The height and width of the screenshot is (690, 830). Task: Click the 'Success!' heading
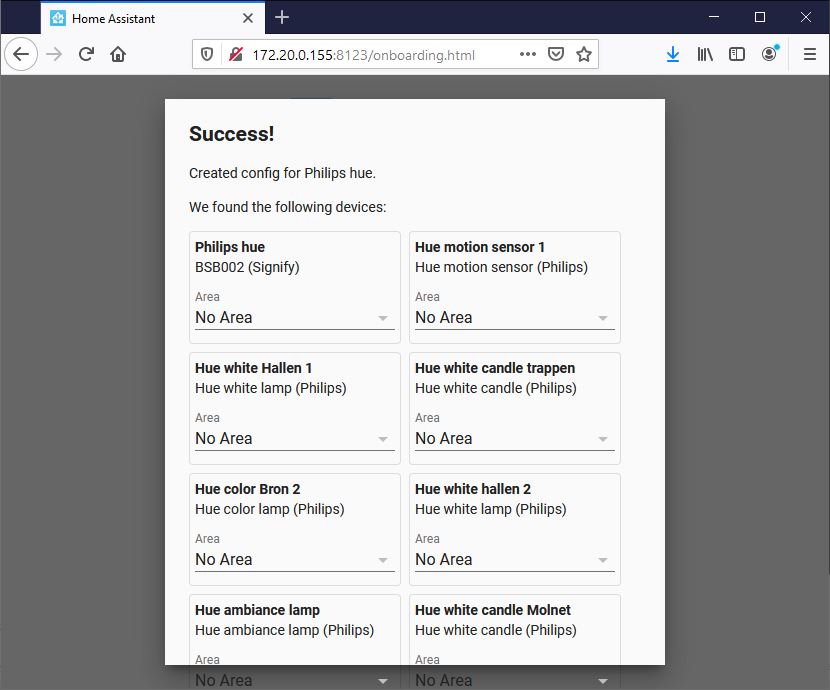(232, 134)
